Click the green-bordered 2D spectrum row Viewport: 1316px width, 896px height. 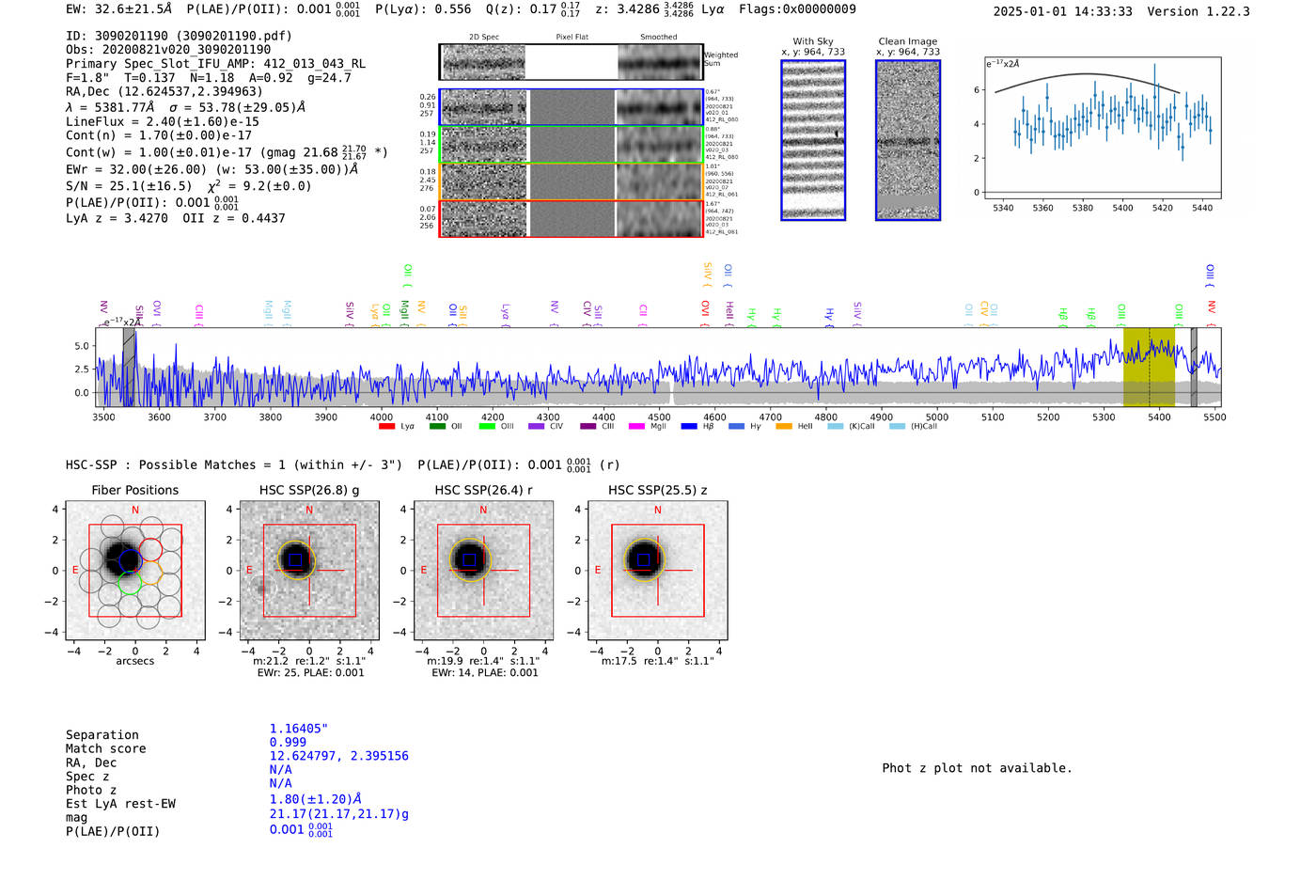(572, 145)
